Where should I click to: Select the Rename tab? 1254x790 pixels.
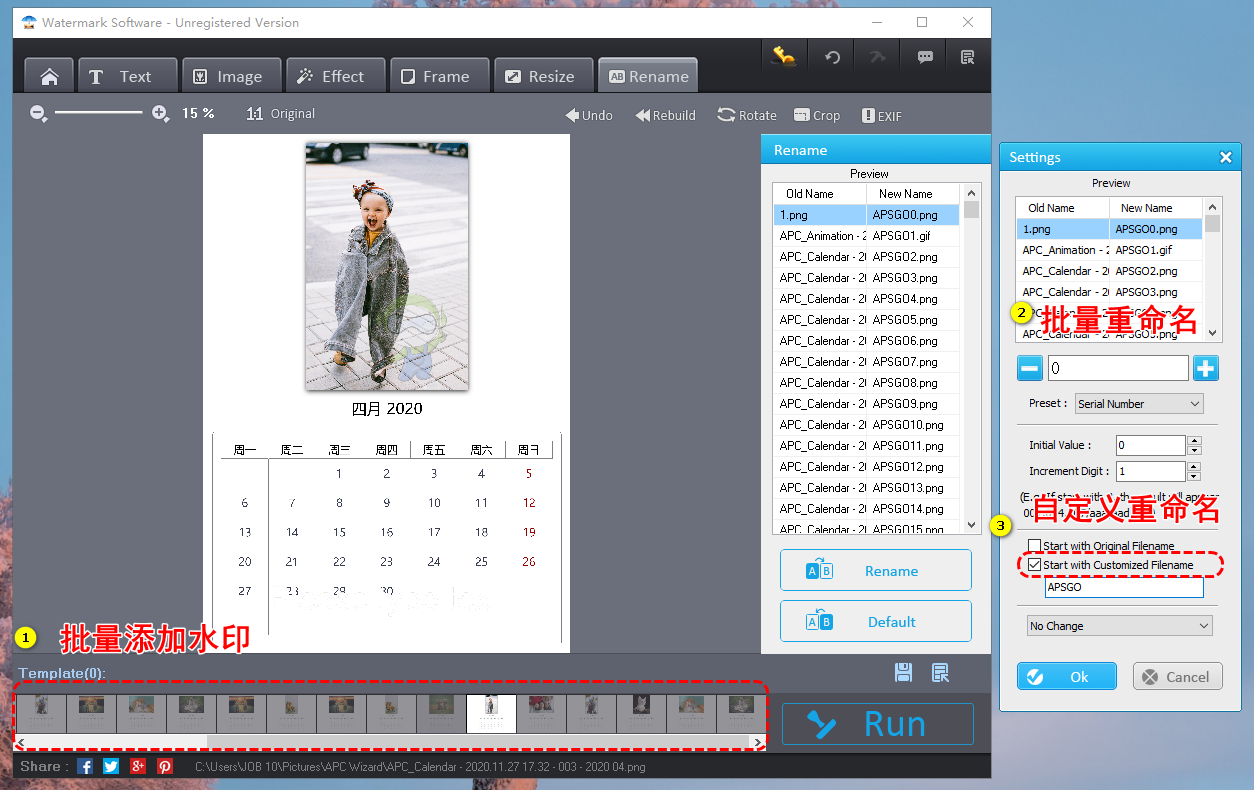[x=648, y=76]
